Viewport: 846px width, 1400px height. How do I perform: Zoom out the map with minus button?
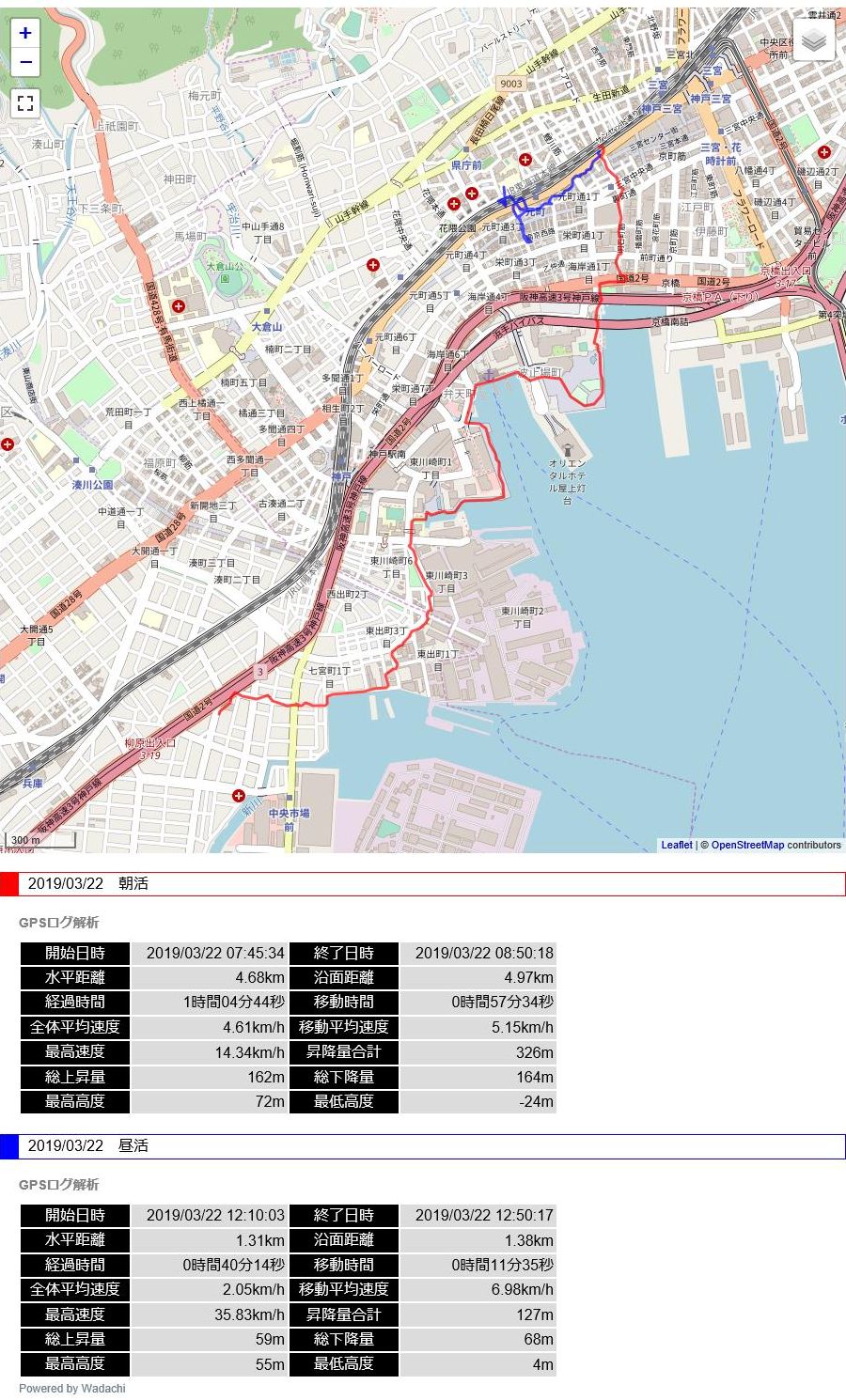coord(25,63)
